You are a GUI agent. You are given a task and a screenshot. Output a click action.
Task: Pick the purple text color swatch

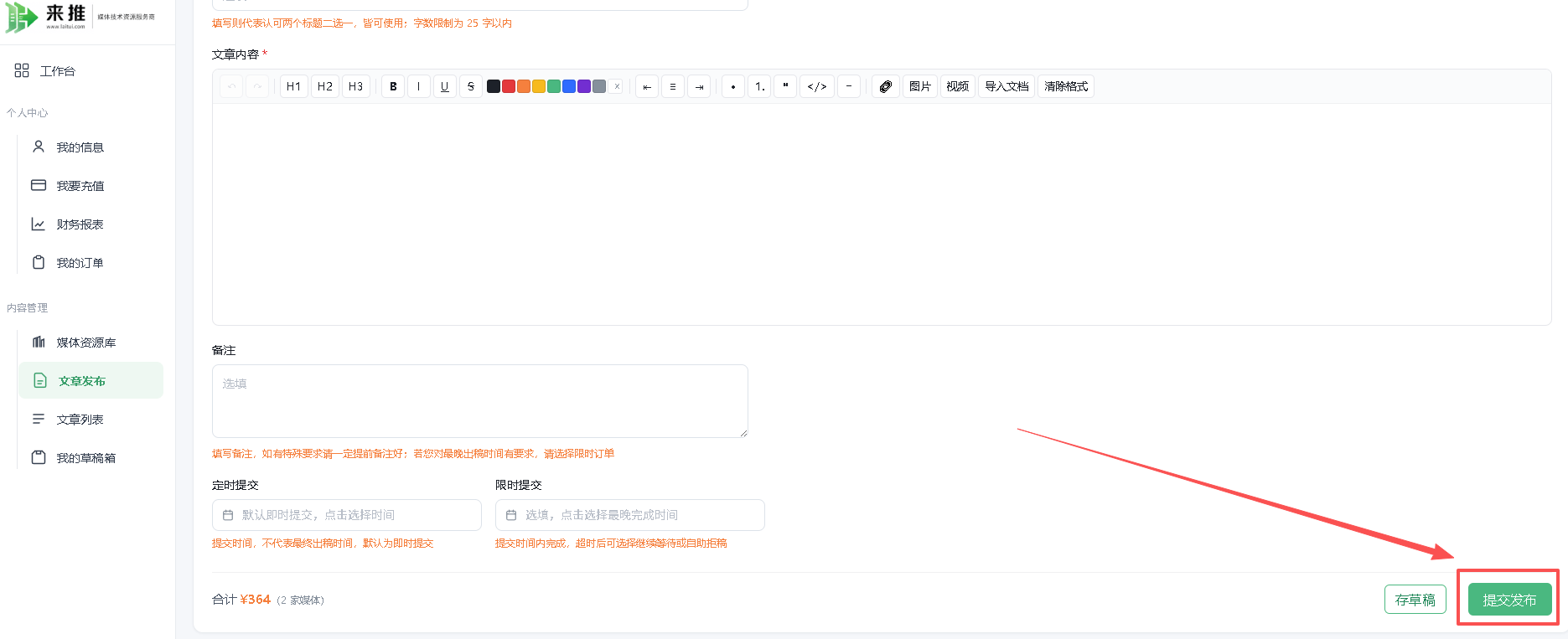pyautogui.click(x=584, y=86)
